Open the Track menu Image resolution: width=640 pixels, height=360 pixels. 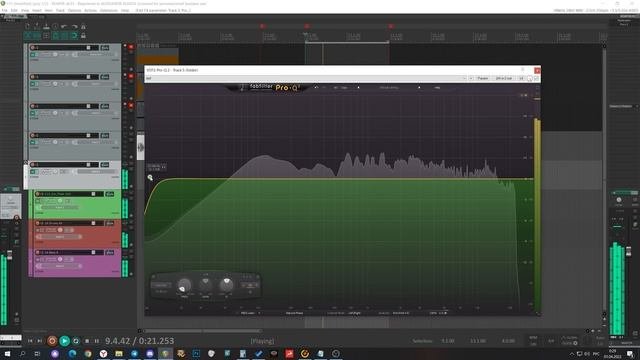click(x=60, y=10)
